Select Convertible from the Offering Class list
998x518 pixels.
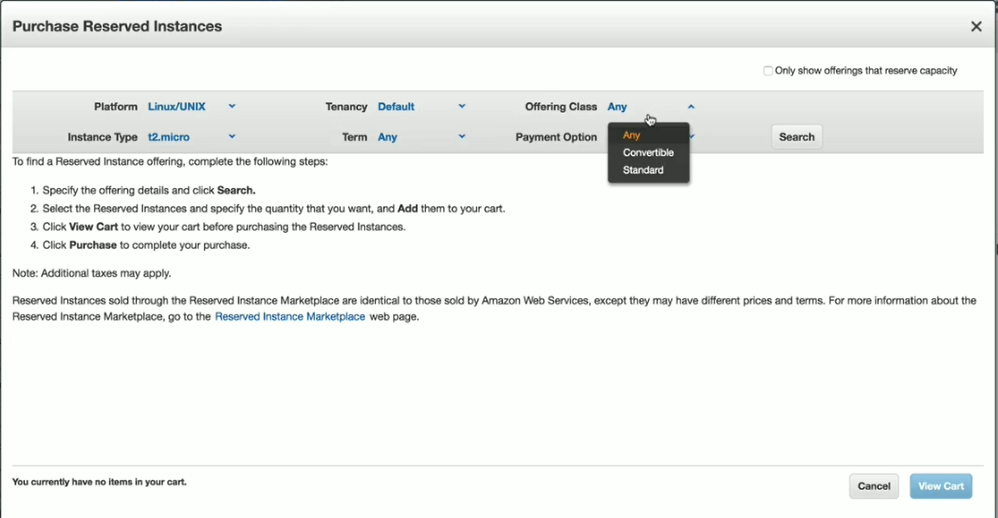648,153
